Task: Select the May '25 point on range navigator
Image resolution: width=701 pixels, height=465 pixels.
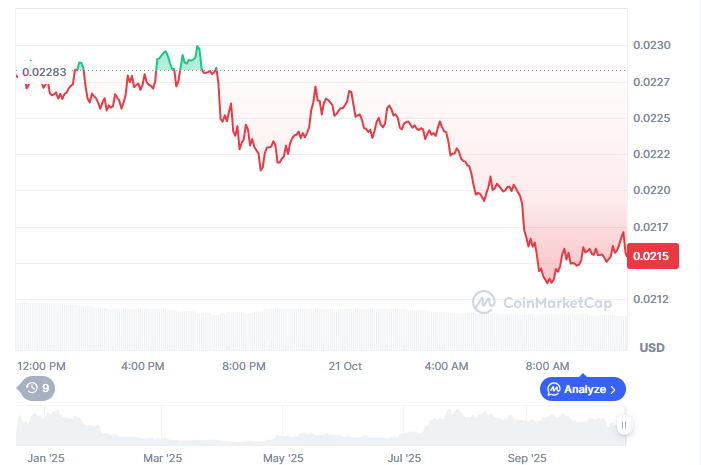Action: click(282, 458)
